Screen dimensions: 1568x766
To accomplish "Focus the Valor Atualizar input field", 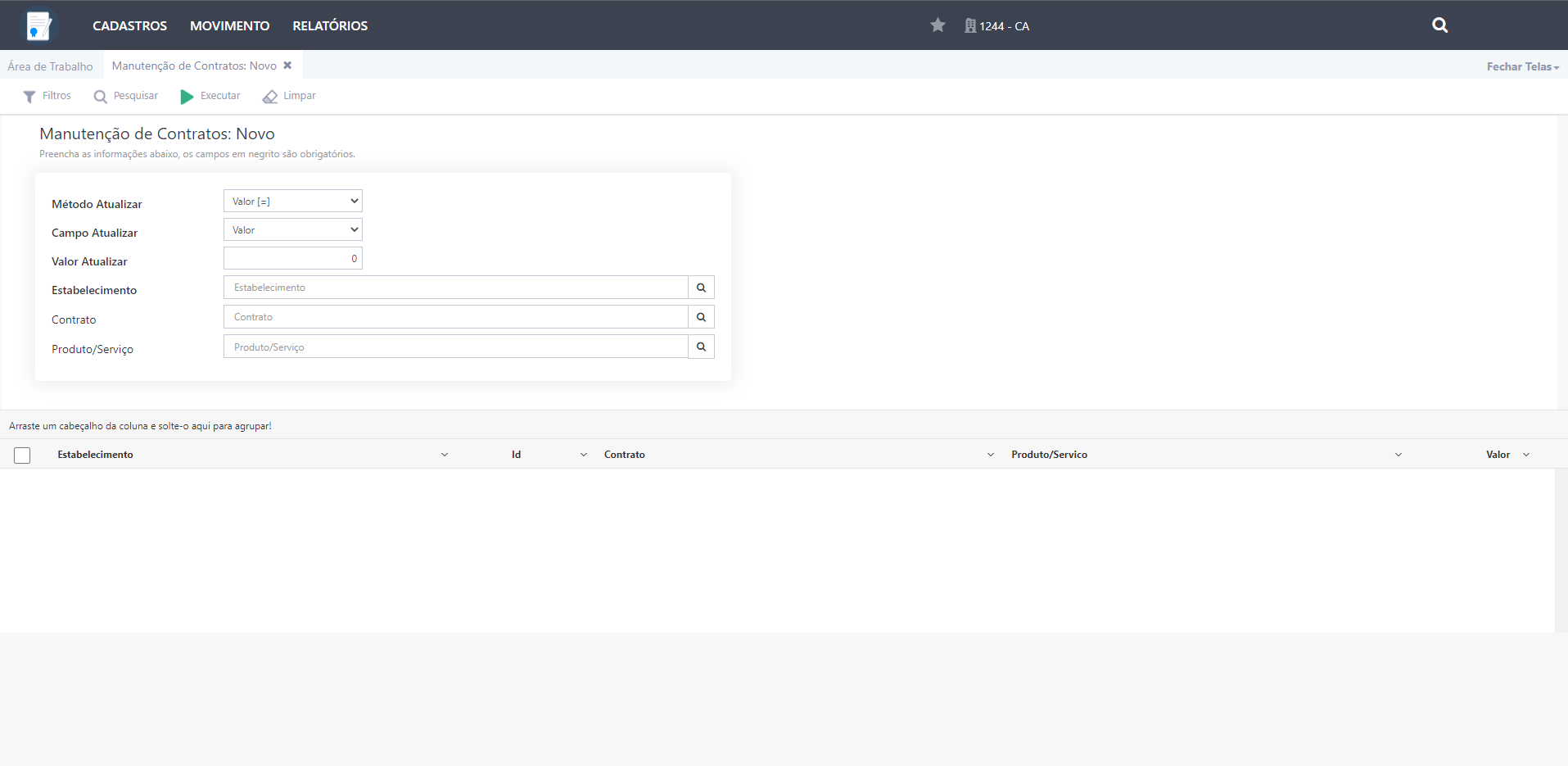I will coord(293,258).
